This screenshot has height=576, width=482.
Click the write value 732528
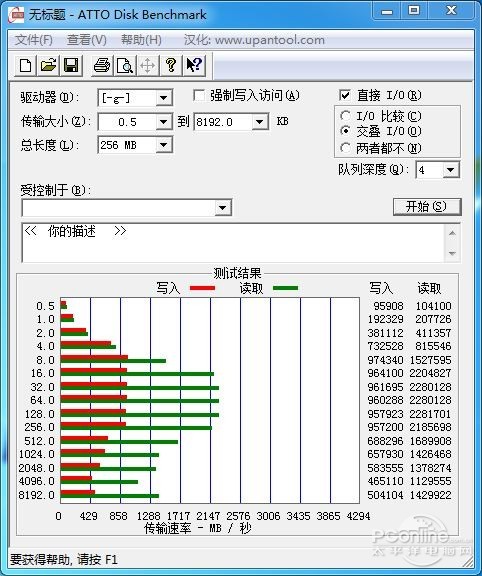385,346
